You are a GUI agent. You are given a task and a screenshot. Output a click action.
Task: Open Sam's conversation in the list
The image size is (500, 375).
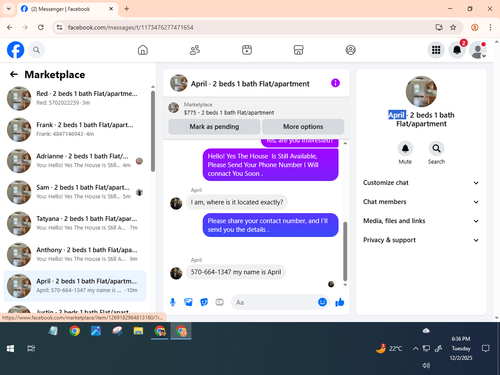point(75,192)
